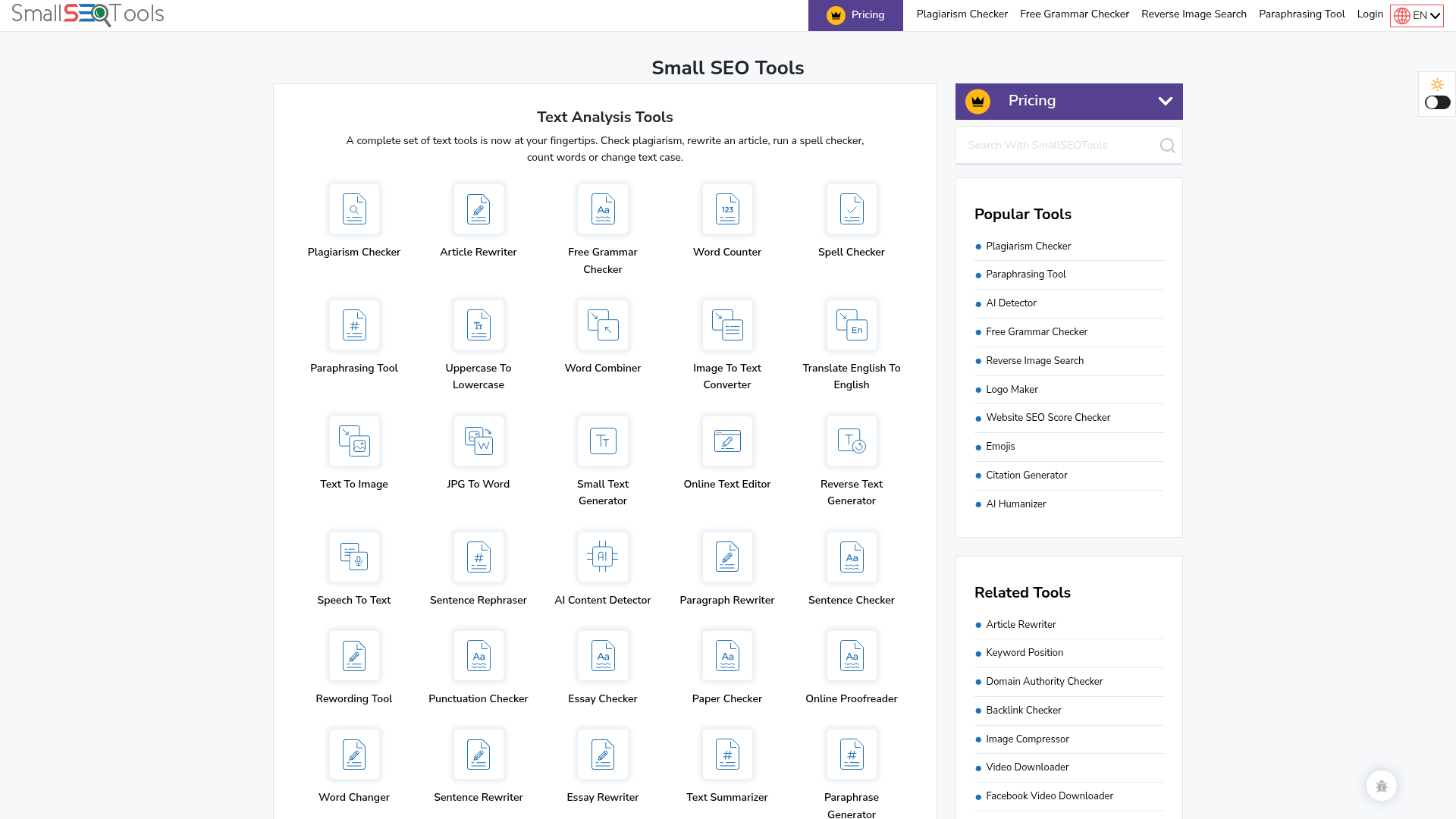Click the SmallSEOTools logo
Screen dimensions: 1456x819
87,14
